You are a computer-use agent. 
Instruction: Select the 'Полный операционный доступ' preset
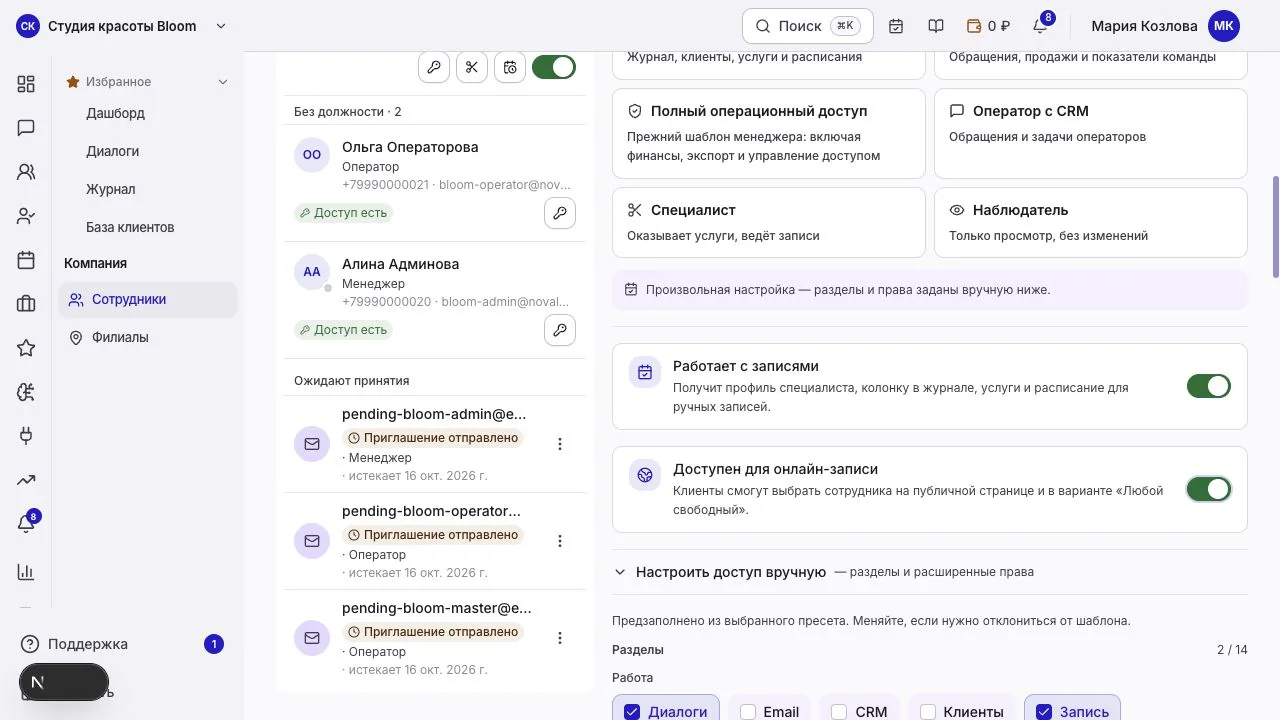769,134
